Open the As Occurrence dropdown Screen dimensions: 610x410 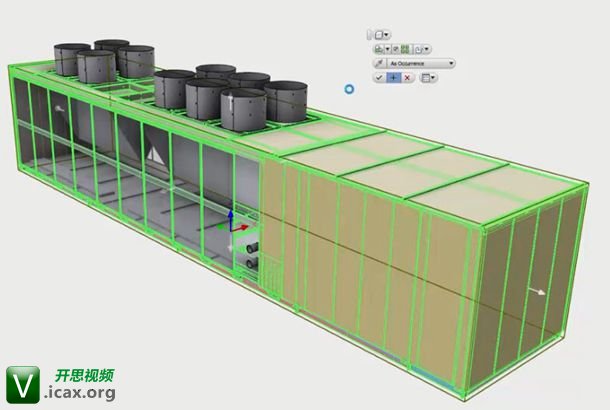coord(421,63)
